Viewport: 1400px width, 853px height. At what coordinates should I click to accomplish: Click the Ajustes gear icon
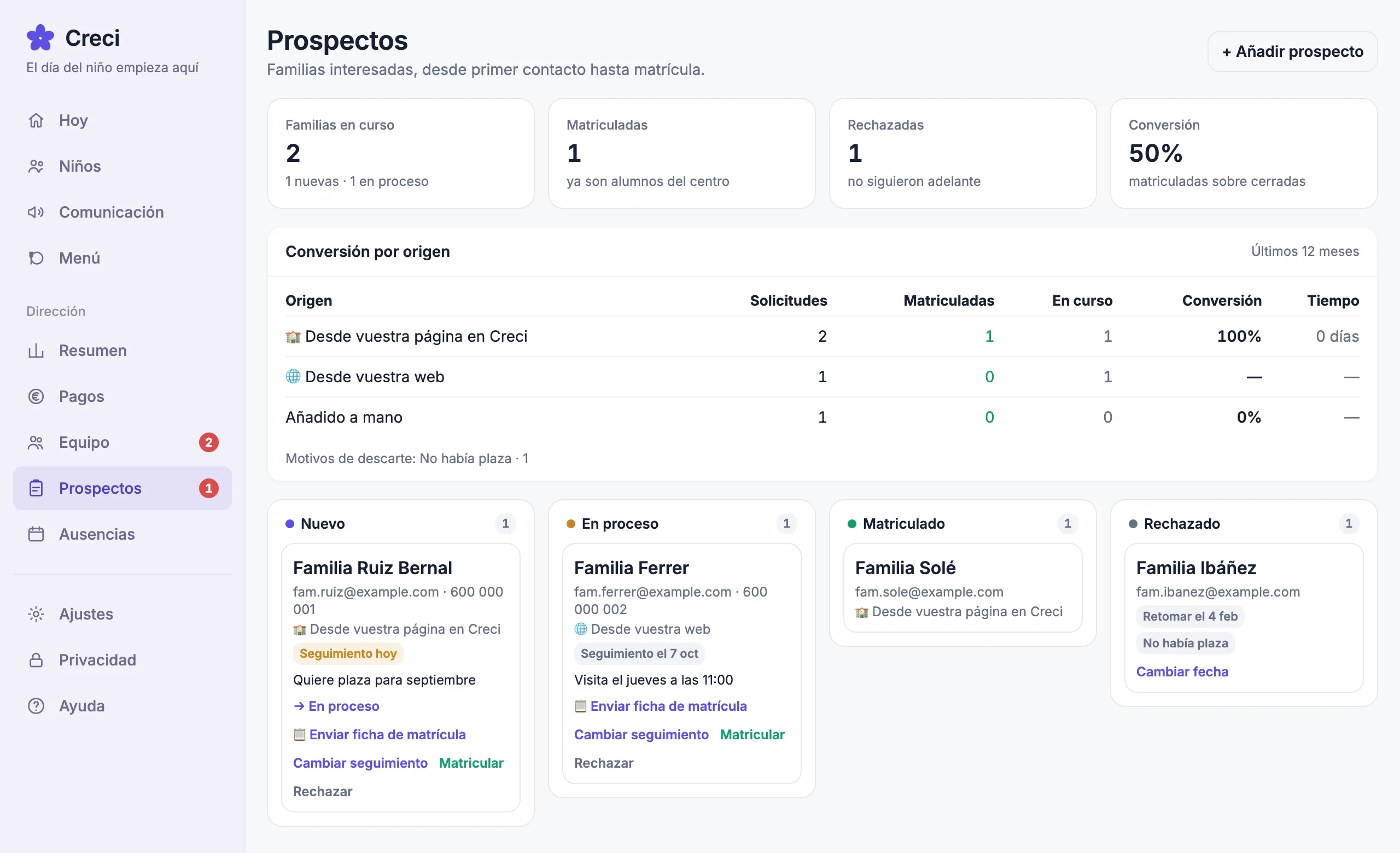36,615
